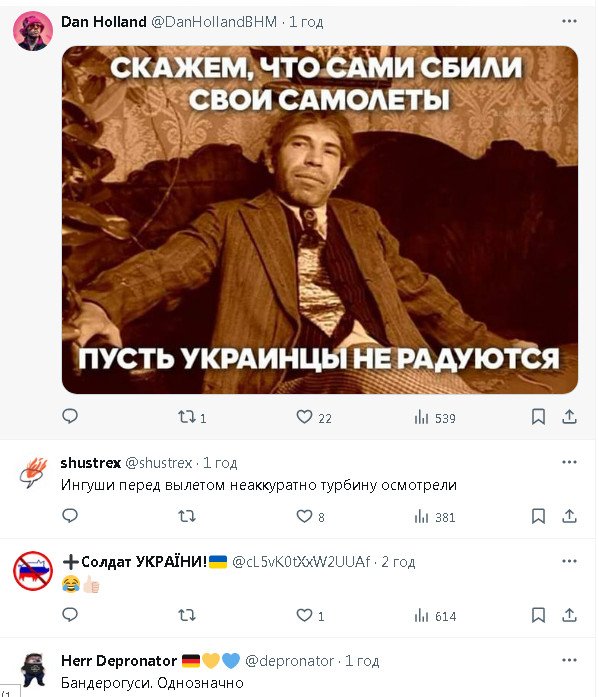
Task: Like Dan Holland's post with 22 likes
Action: pyautogui.click(x=314, y=417)
